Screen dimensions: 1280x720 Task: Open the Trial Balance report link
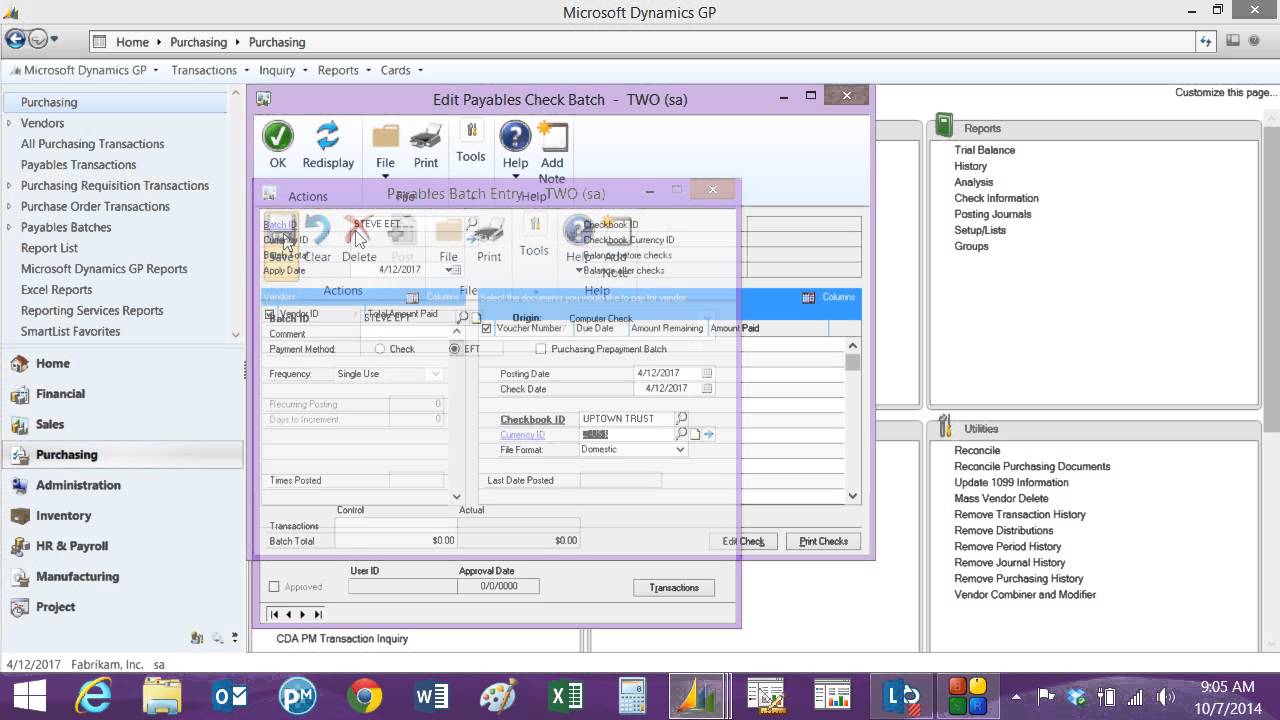(984, 150)
